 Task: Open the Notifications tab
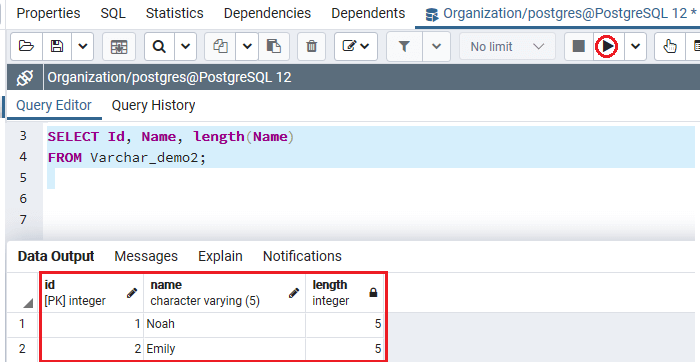click(302, 256)
